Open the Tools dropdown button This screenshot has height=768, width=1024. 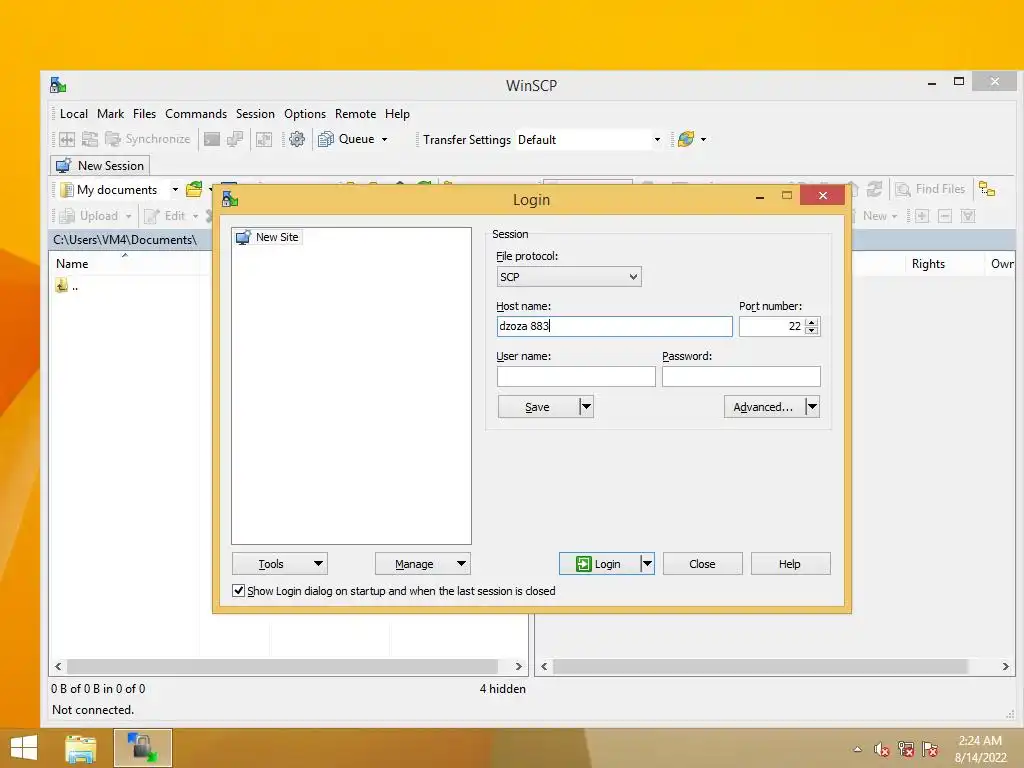click(x=280, y=564)
